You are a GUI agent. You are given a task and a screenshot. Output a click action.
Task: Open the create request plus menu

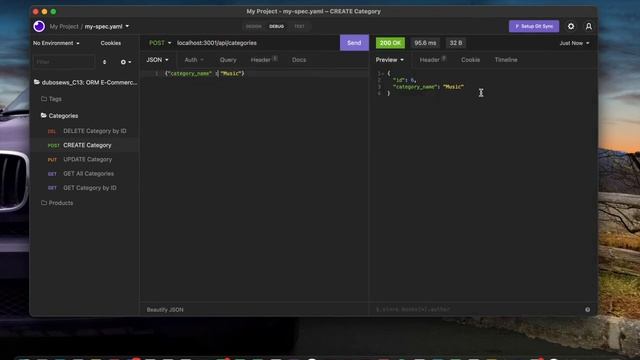(126, 62)
